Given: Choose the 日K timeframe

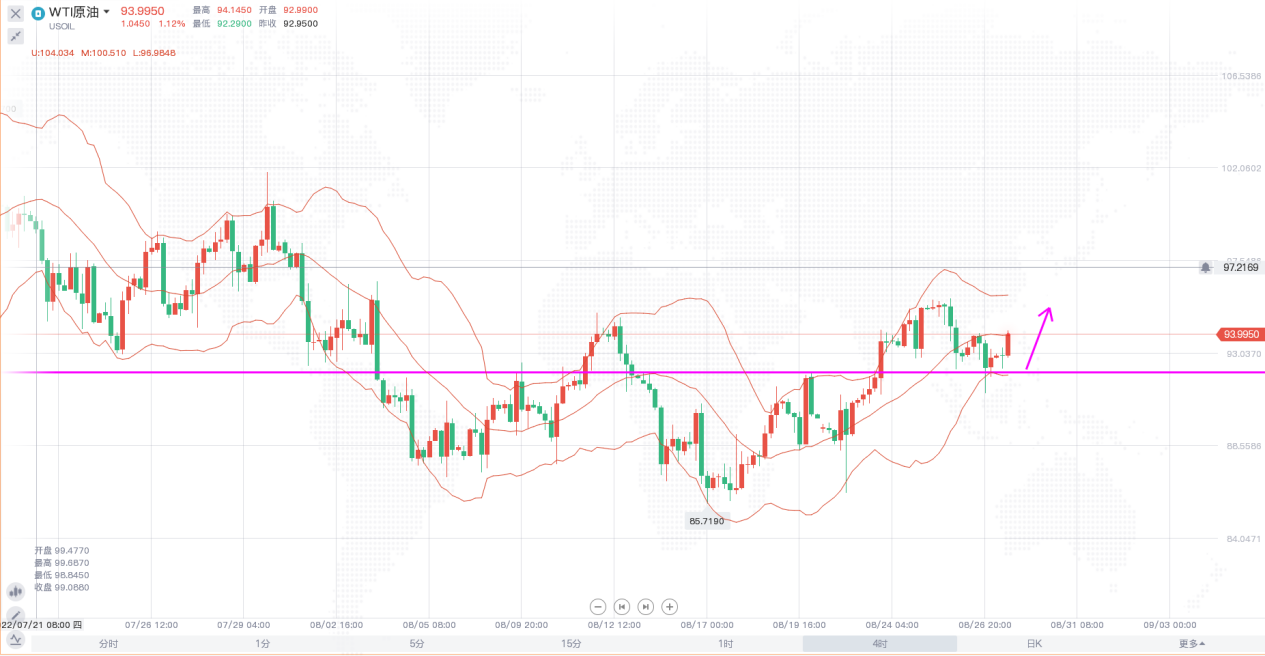Looking at the screenshot, I should point(1034,644).
